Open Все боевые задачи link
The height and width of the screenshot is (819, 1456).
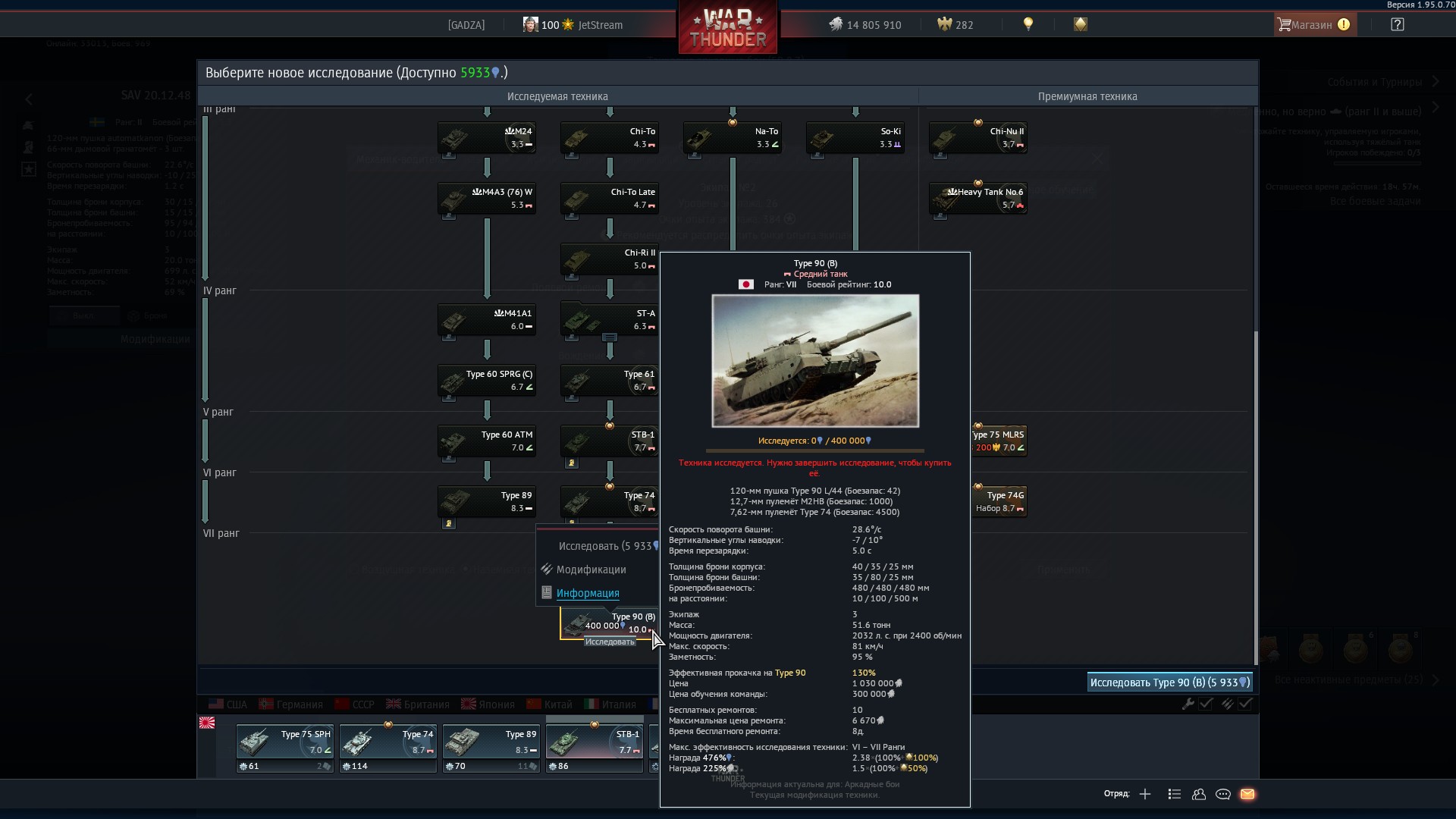pyautogui.click(x=1375, y=202)
